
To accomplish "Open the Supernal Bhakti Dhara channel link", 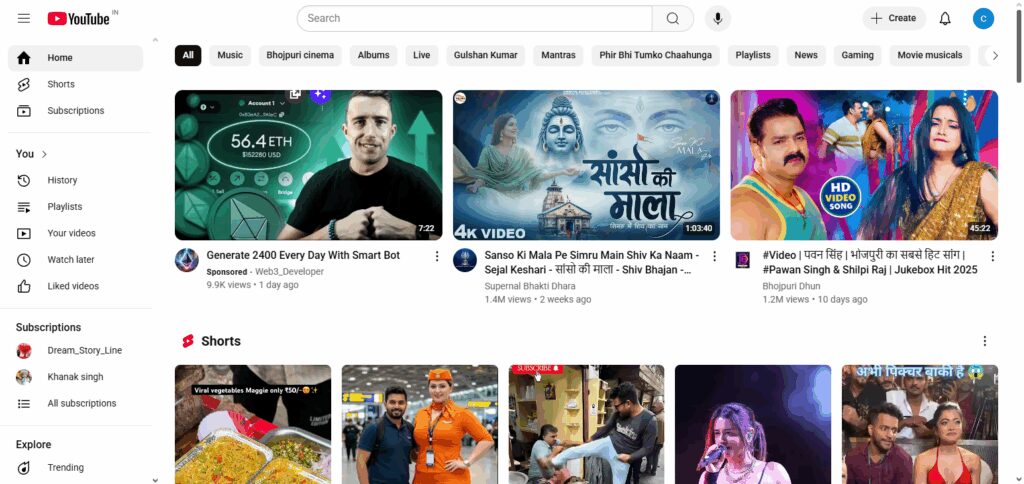I will [x=530, y=286].
